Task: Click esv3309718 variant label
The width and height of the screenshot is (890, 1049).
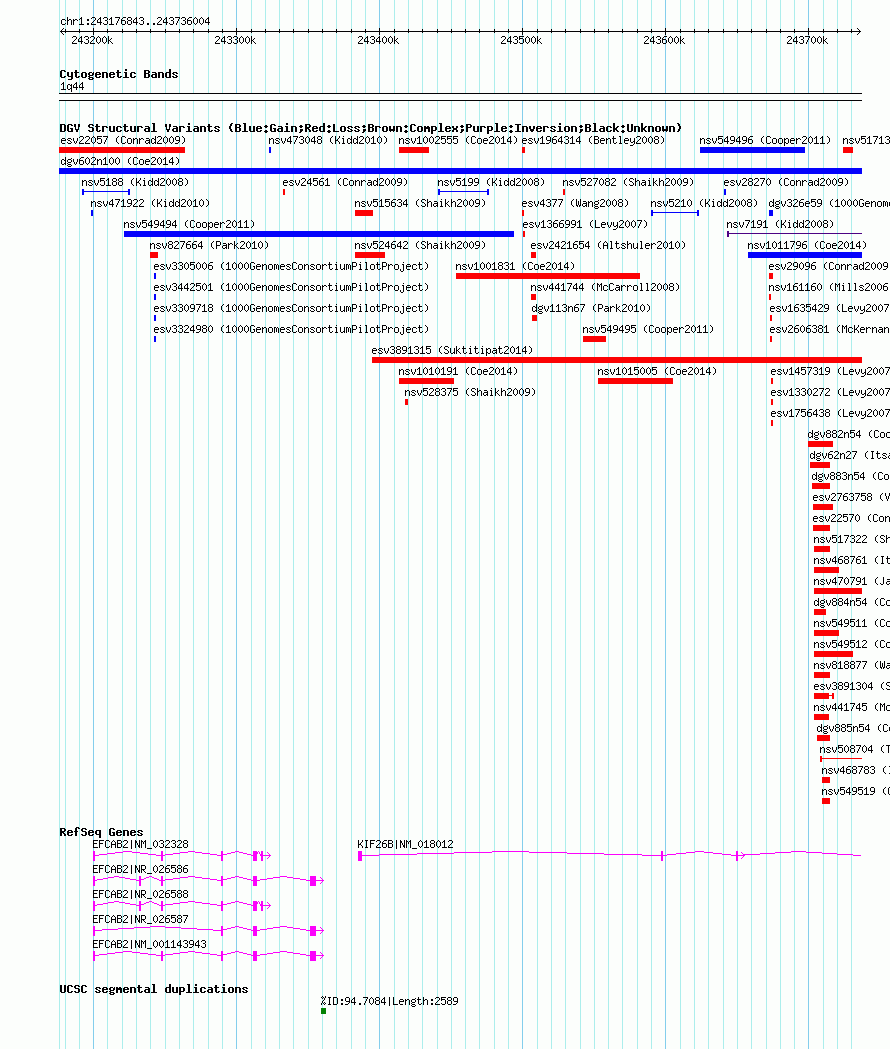Action: (291, 308)
